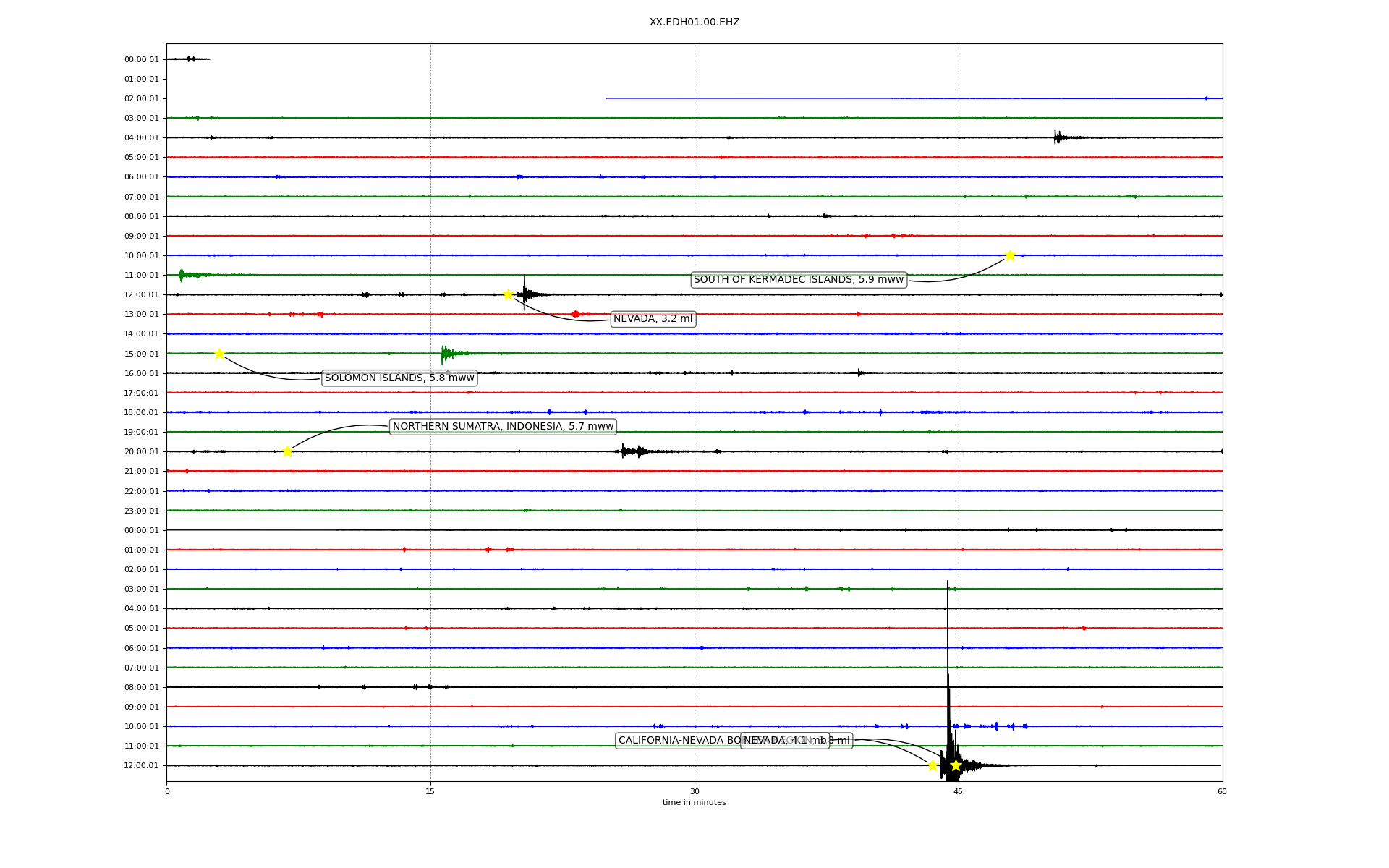Click the first 00:00:01 row label
The height and width of the screenshot is (868, 1389).
141,60
